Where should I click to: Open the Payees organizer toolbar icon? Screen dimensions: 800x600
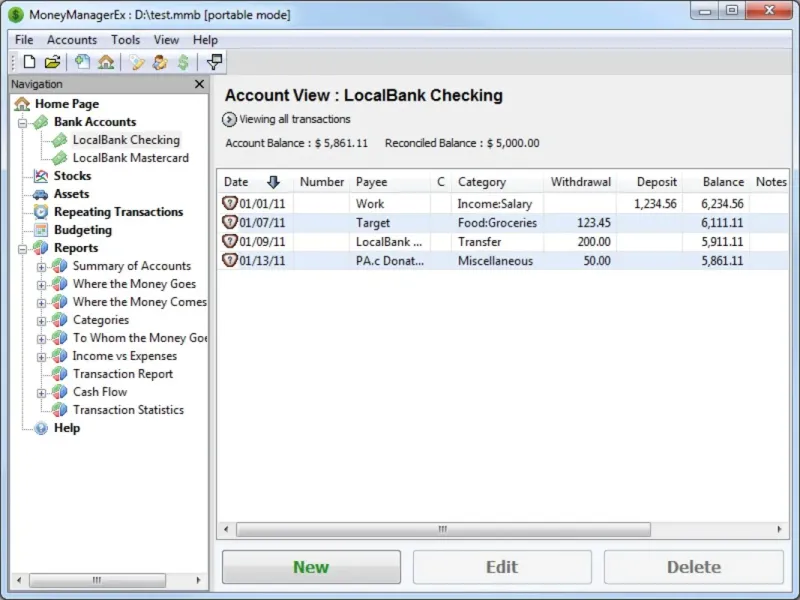pyautogui.click(x=160, y=62)
